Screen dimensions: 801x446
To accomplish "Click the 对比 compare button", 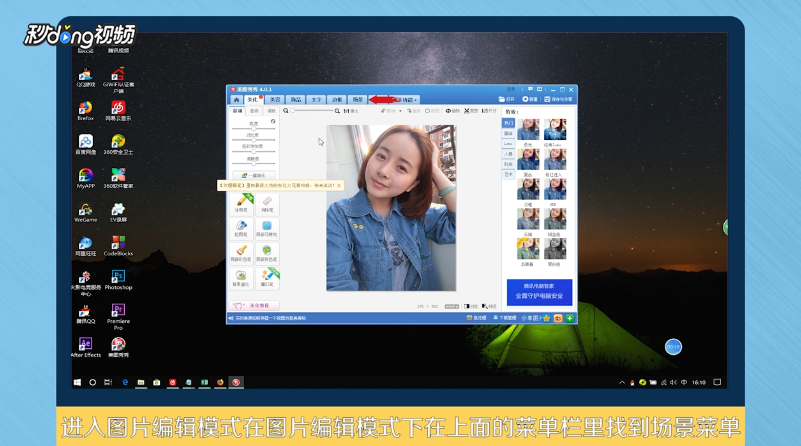I will tap(471, 307).
